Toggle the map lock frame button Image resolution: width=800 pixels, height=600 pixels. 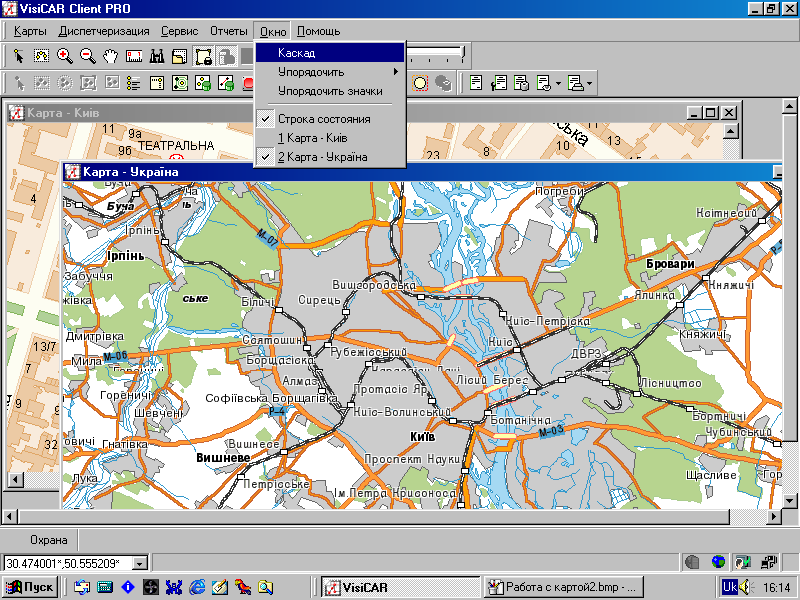pyautogui.click(x=203, y=56)
